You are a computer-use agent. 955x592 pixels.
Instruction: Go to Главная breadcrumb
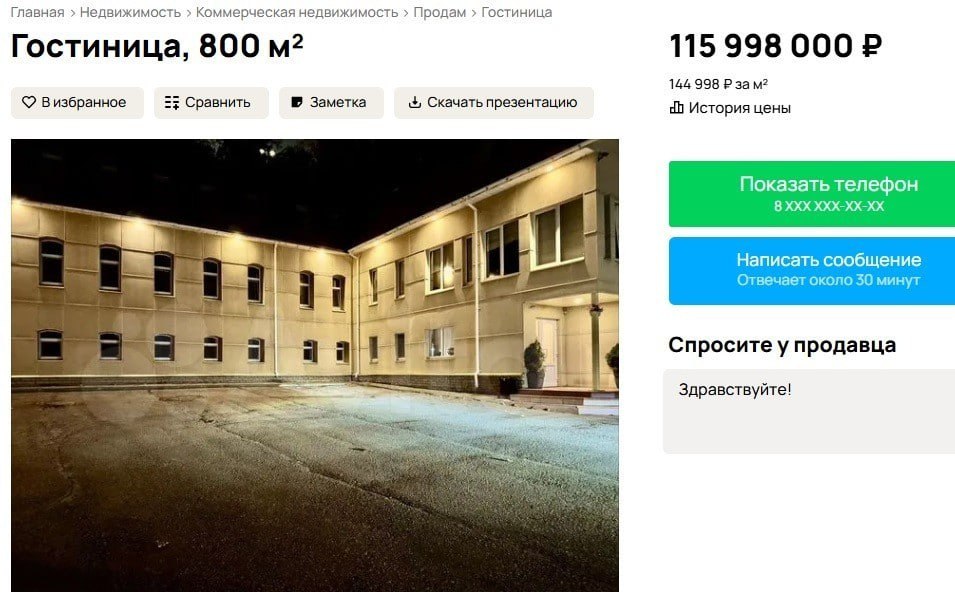(37, 12)
